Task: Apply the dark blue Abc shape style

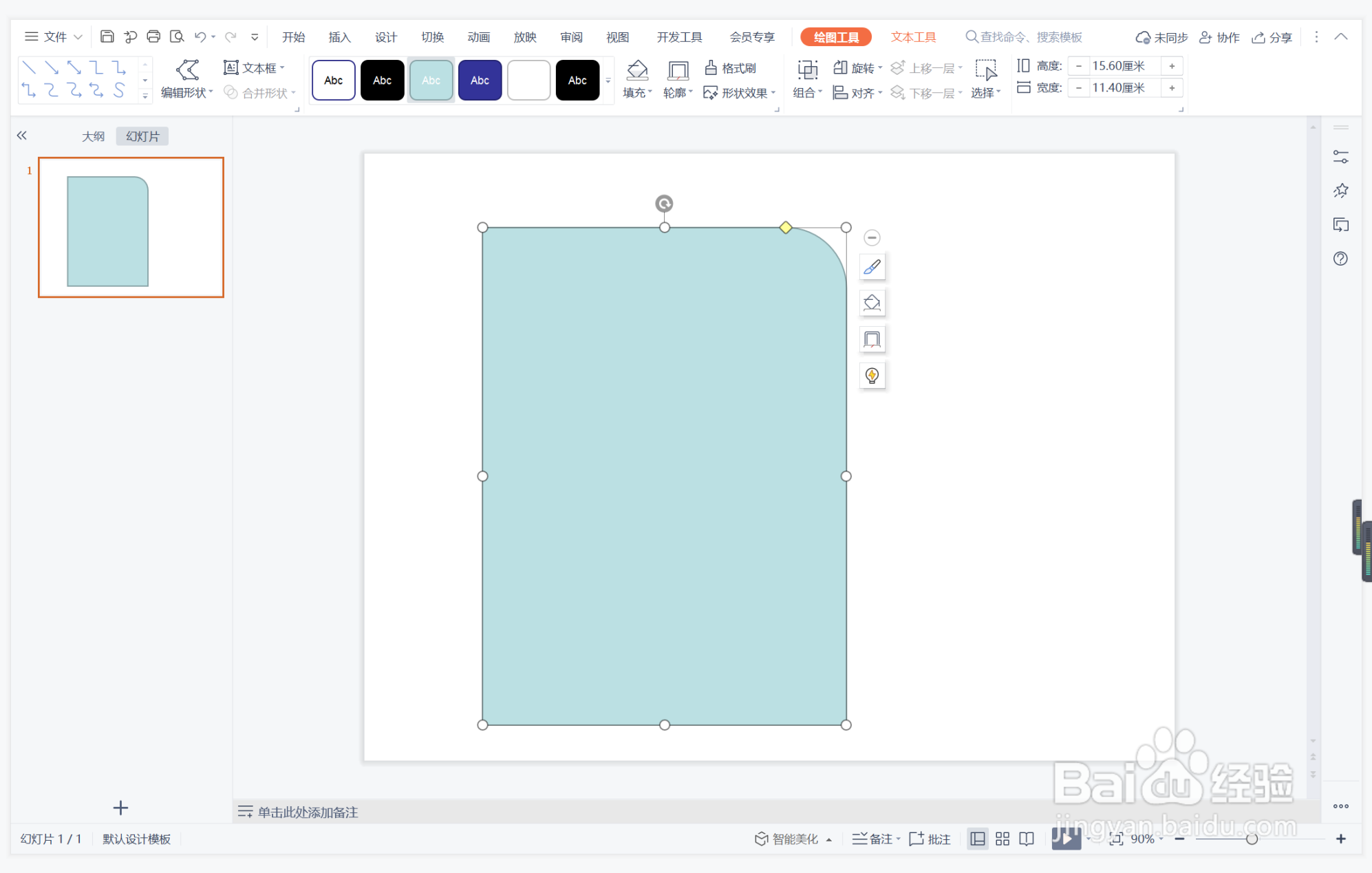Action: [x=480, y=80]
